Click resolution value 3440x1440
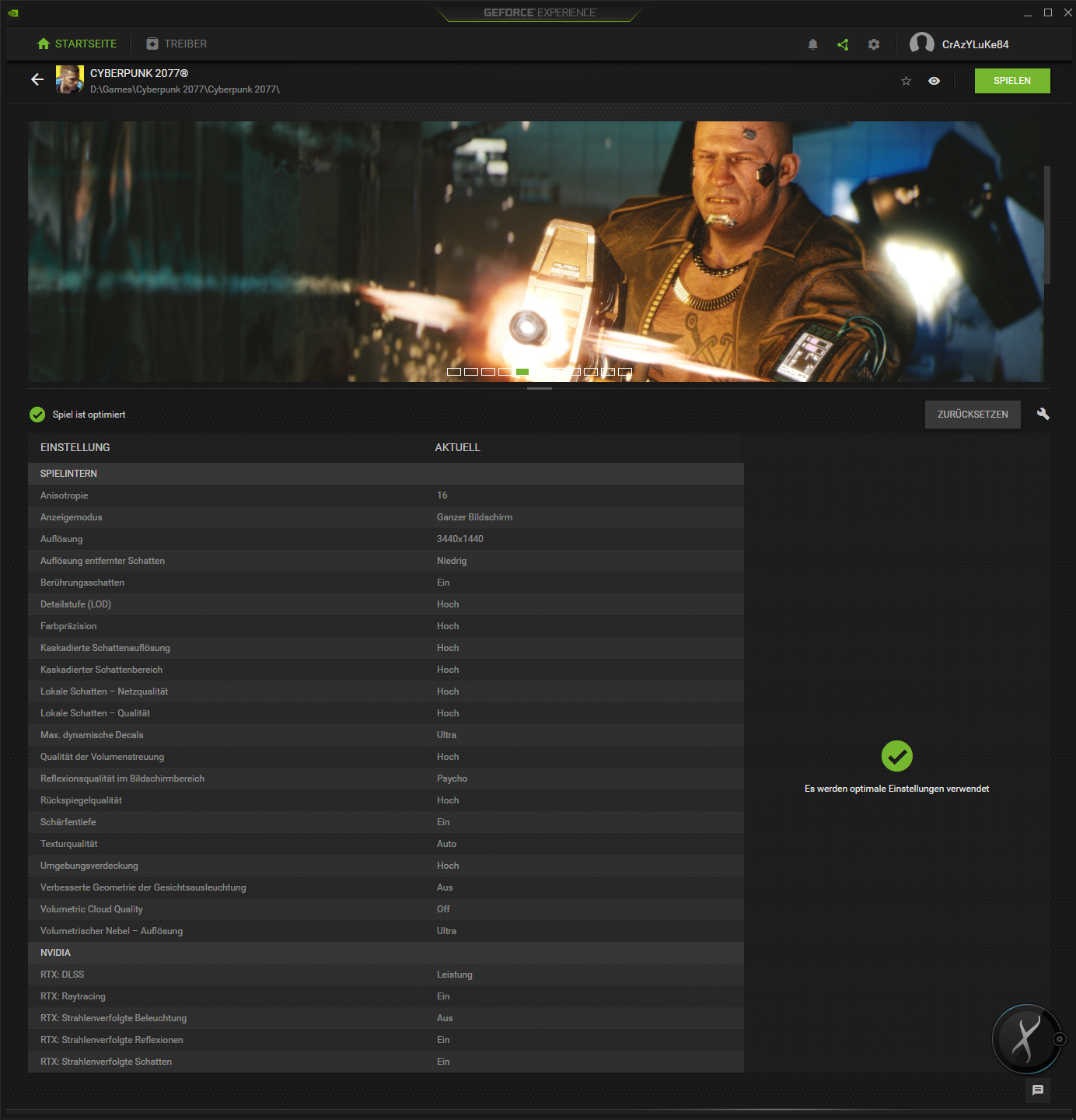Screen dimensions: 1076x1120 (x=460, y=539)
